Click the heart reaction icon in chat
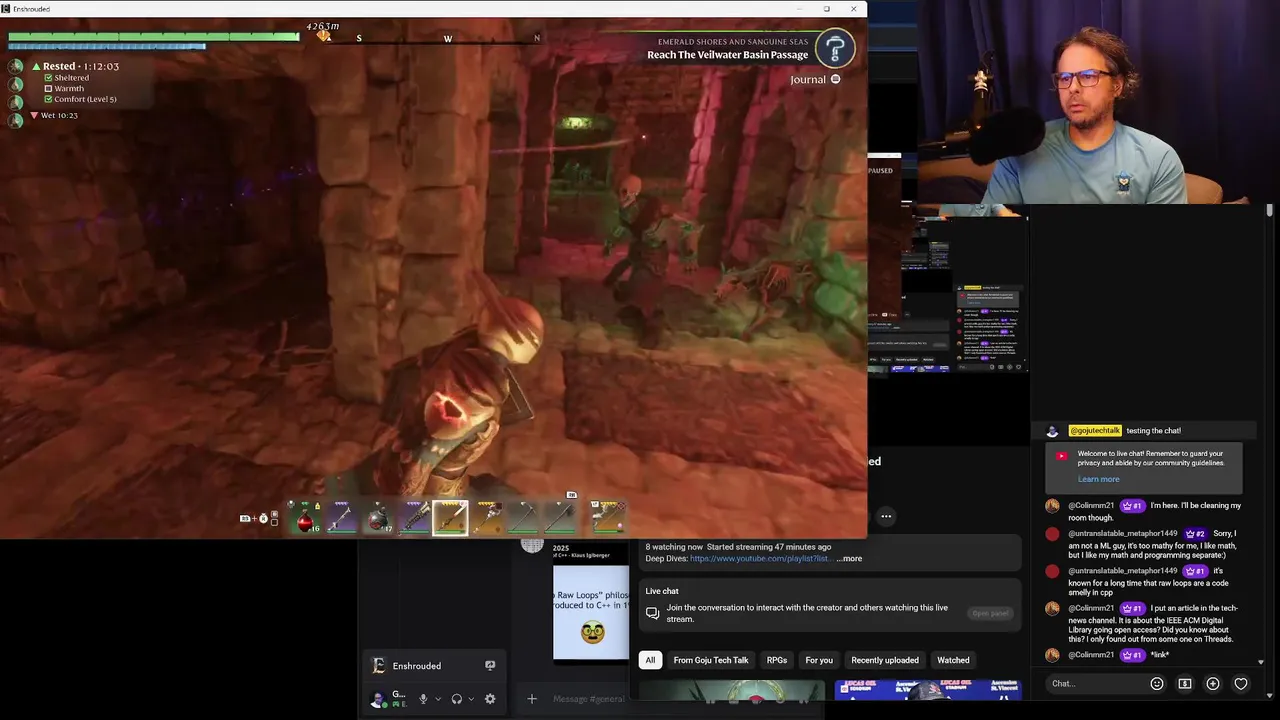 point(1241,684)
